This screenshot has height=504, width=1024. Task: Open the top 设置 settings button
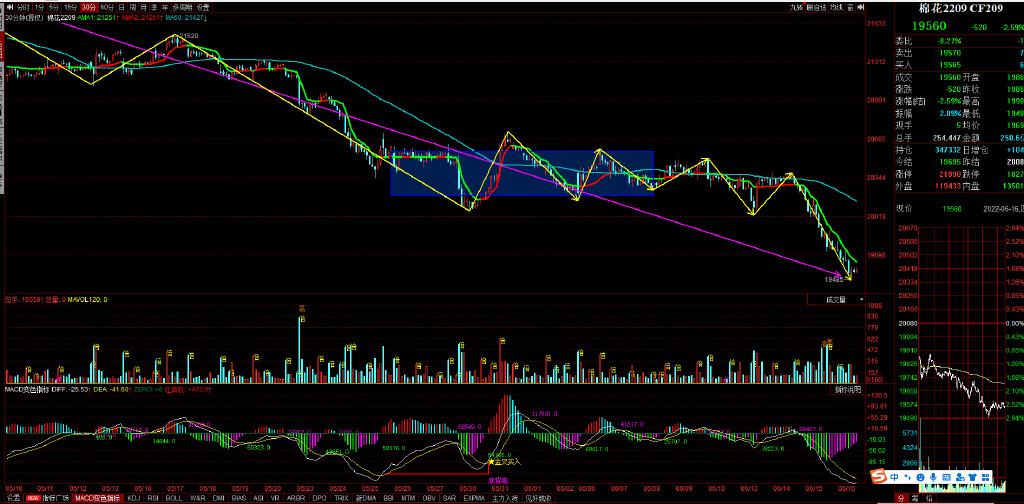coord(202,7)
